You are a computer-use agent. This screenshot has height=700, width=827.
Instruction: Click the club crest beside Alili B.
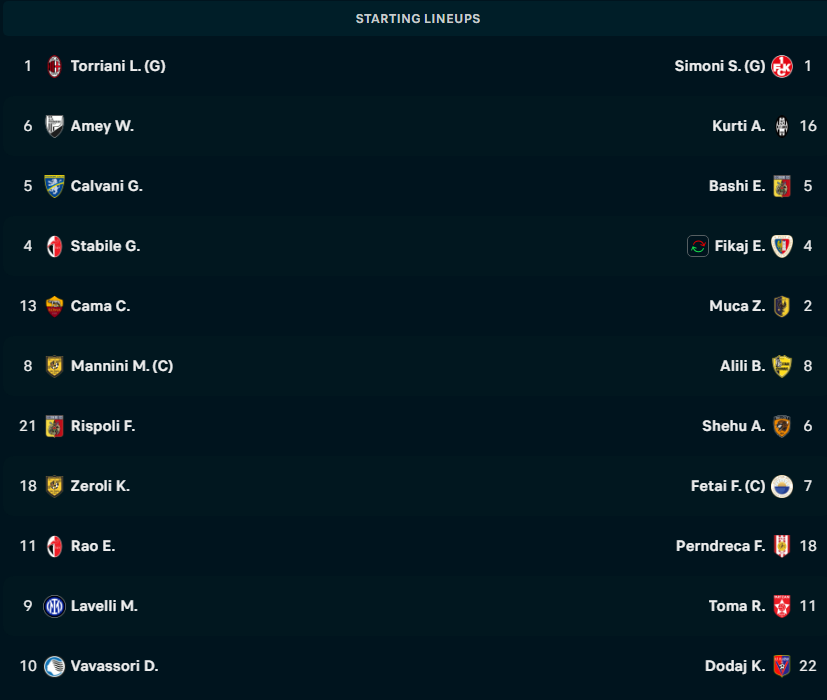[782, 367]
